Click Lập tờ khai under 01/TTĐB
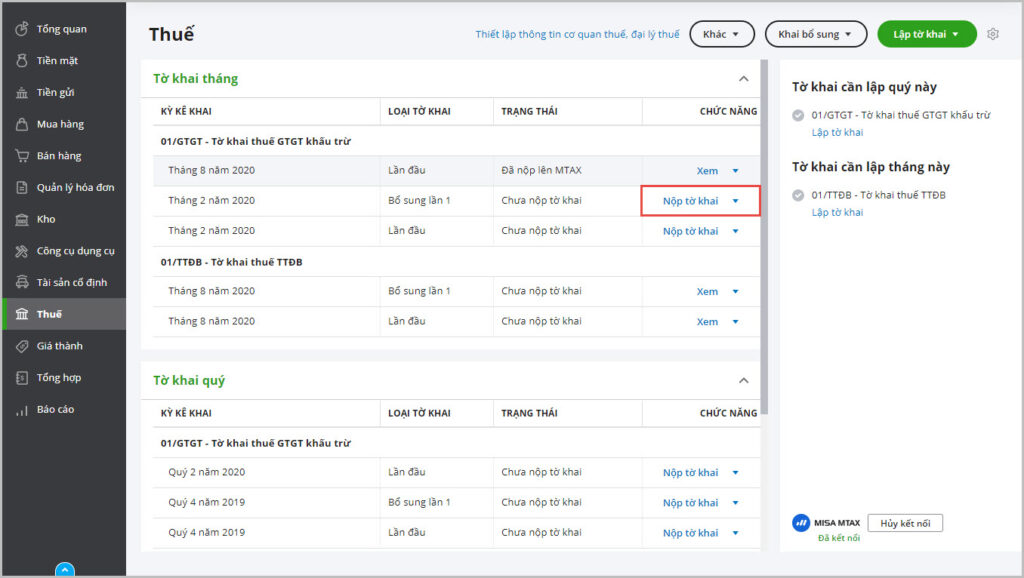The height and width of the screenshot is (578, 1024). point(837,212)
